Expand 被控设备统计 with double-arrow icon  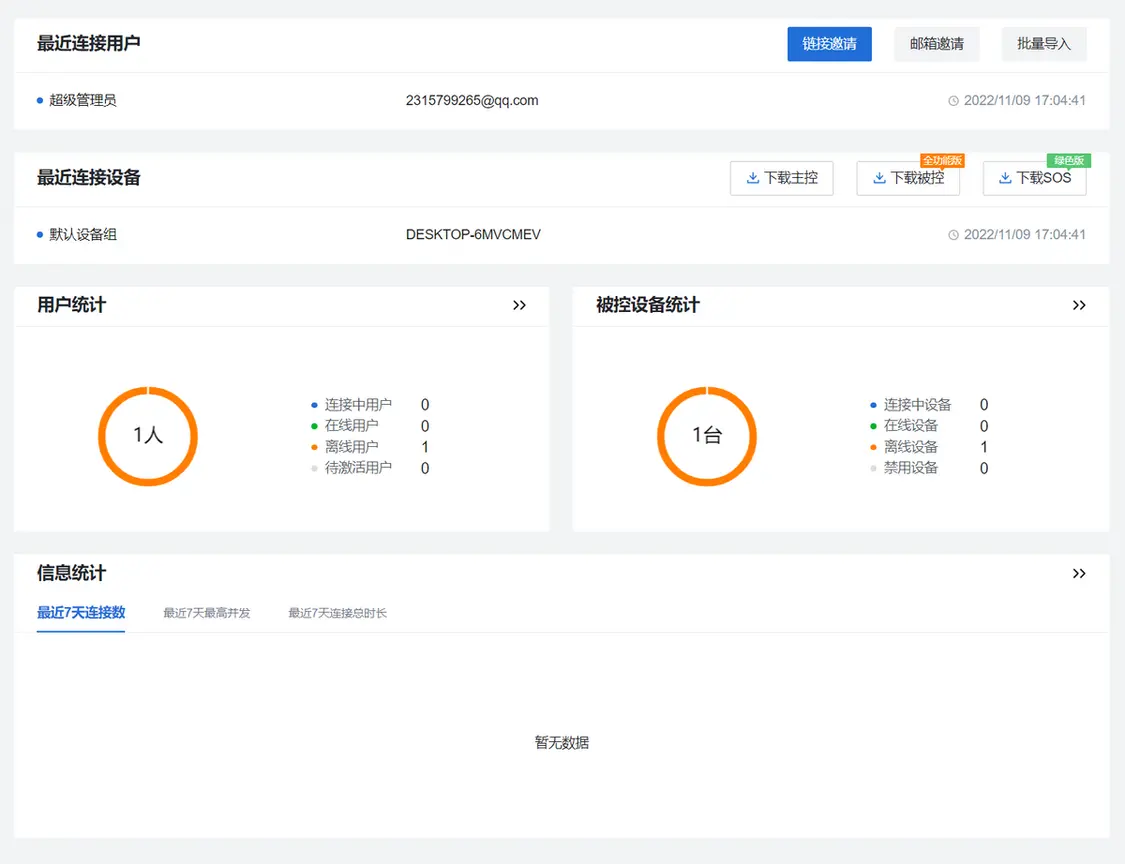click(x=1078, y=306)
